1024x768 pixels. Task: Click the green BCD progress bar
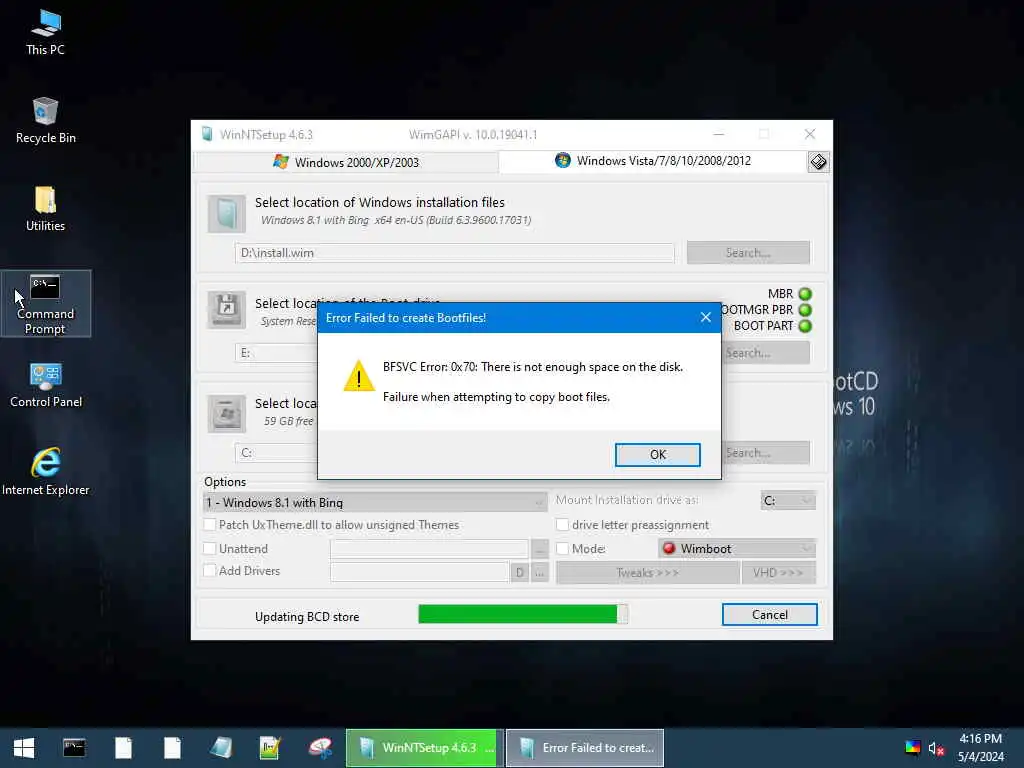(522, 614)
